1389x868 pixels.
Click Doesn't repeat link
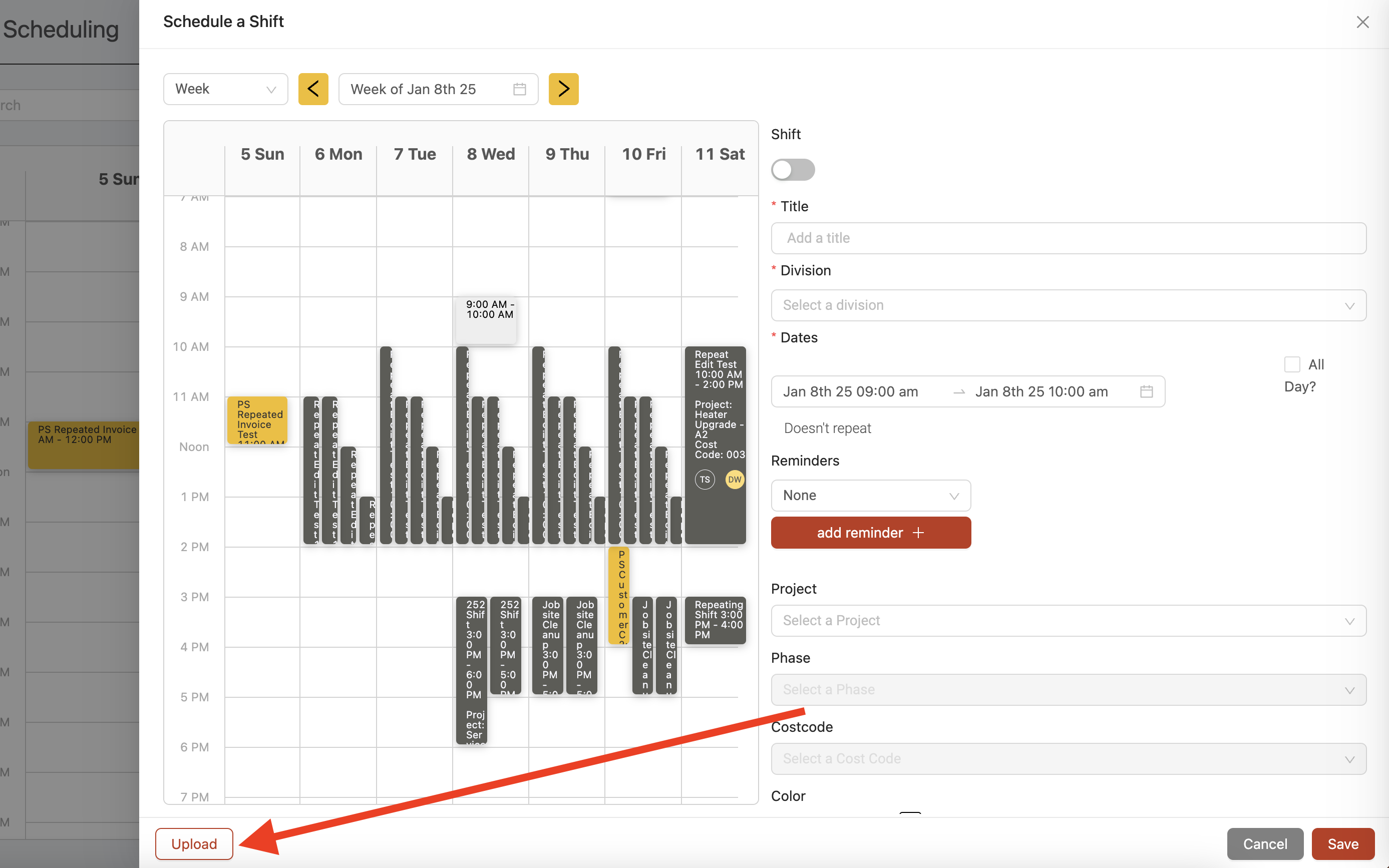tap(827, 428)
